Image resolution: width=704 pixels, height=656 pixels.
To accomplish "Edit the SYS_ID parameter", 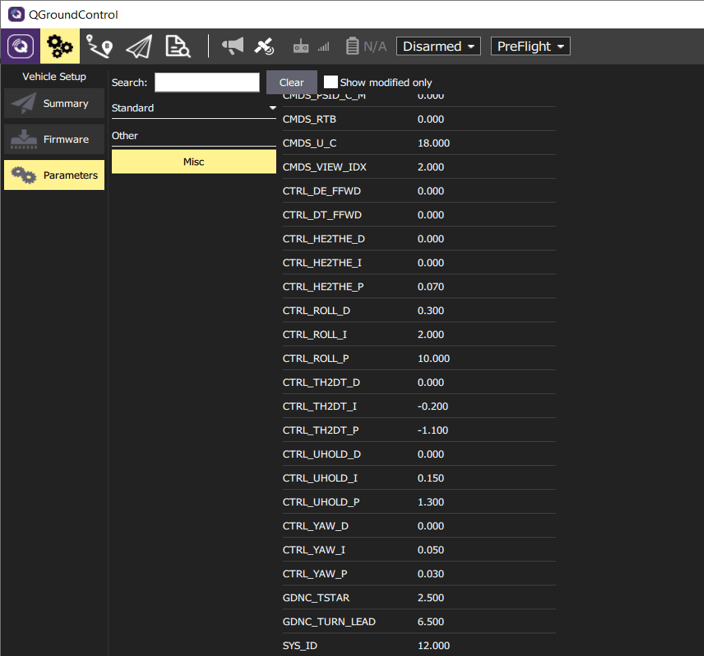I will pyautogui.click(x=419, y=646).
